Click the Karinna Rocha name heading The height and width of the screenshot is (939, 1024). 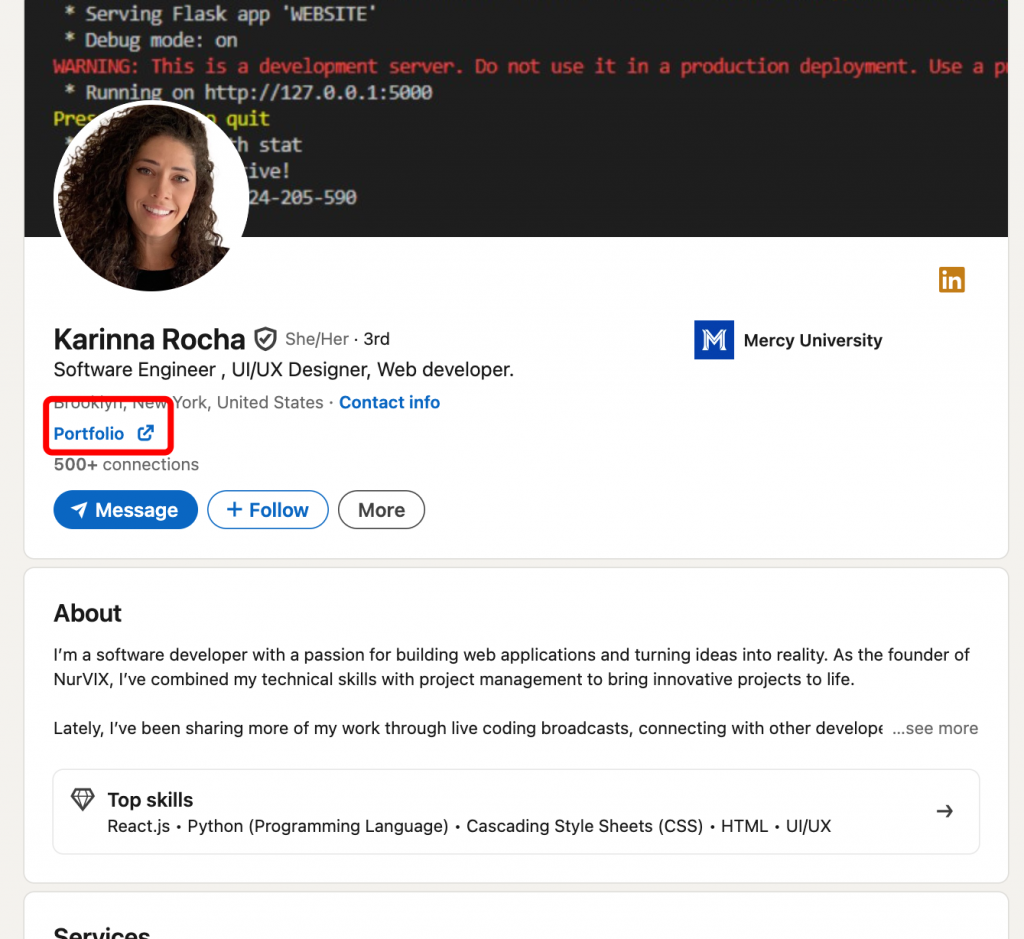click(x=149, y=339)
